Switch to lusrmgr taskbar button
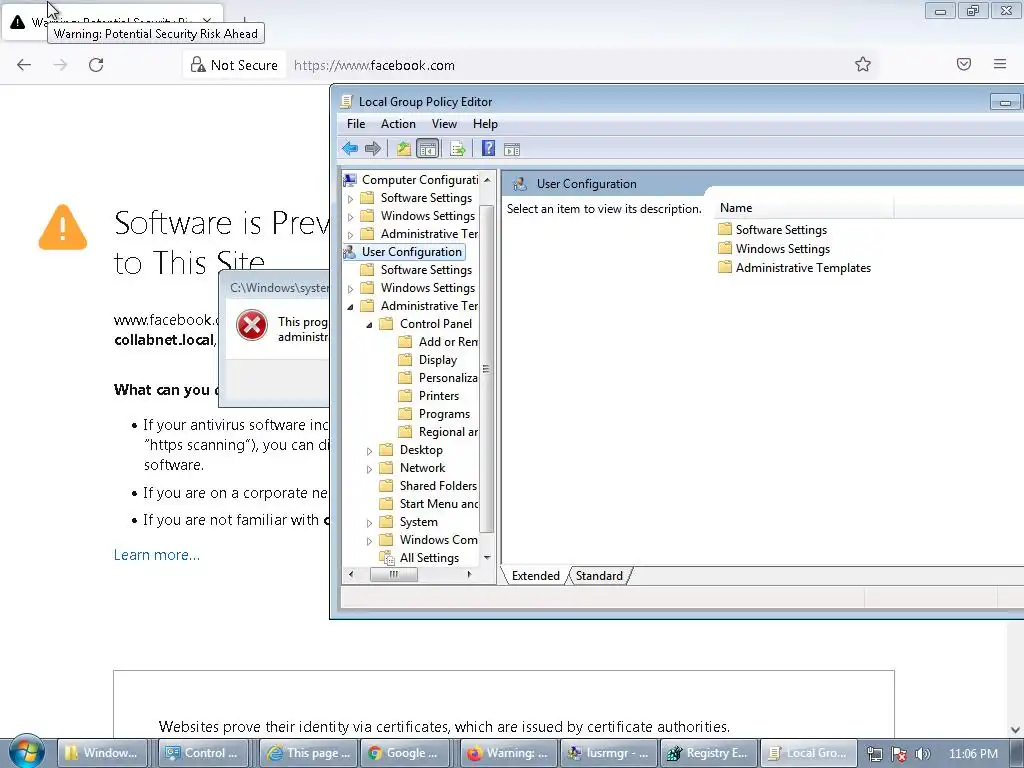 tap(608, 753)
